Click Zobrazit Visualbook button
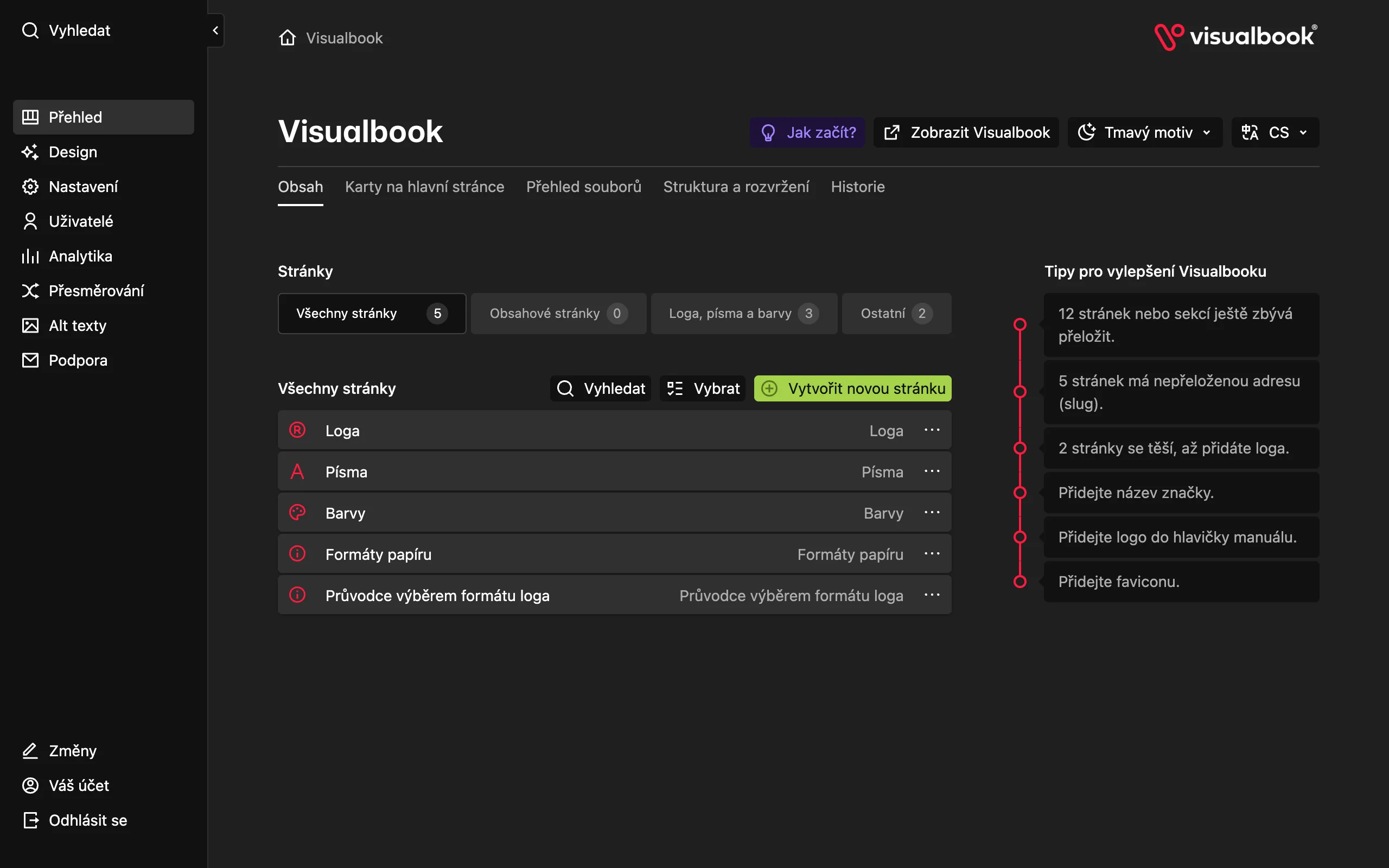This screenshot has height=868, width=1389. click(966, 132)
